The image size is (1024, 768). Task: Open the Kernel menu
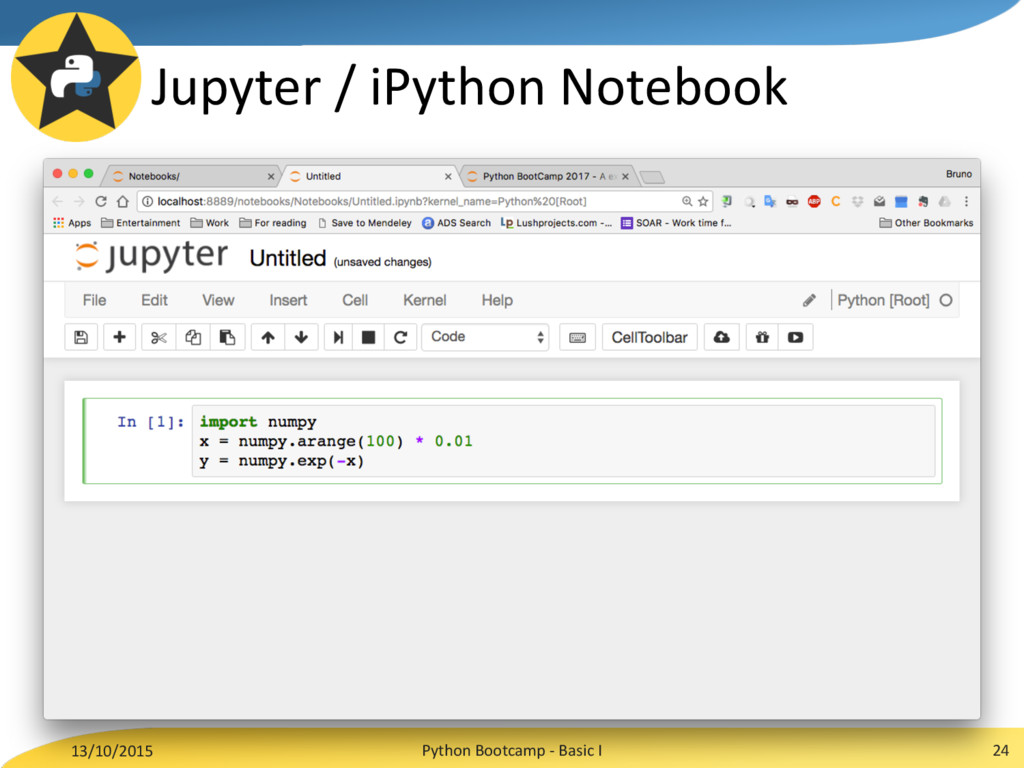[x=424, y=300]
